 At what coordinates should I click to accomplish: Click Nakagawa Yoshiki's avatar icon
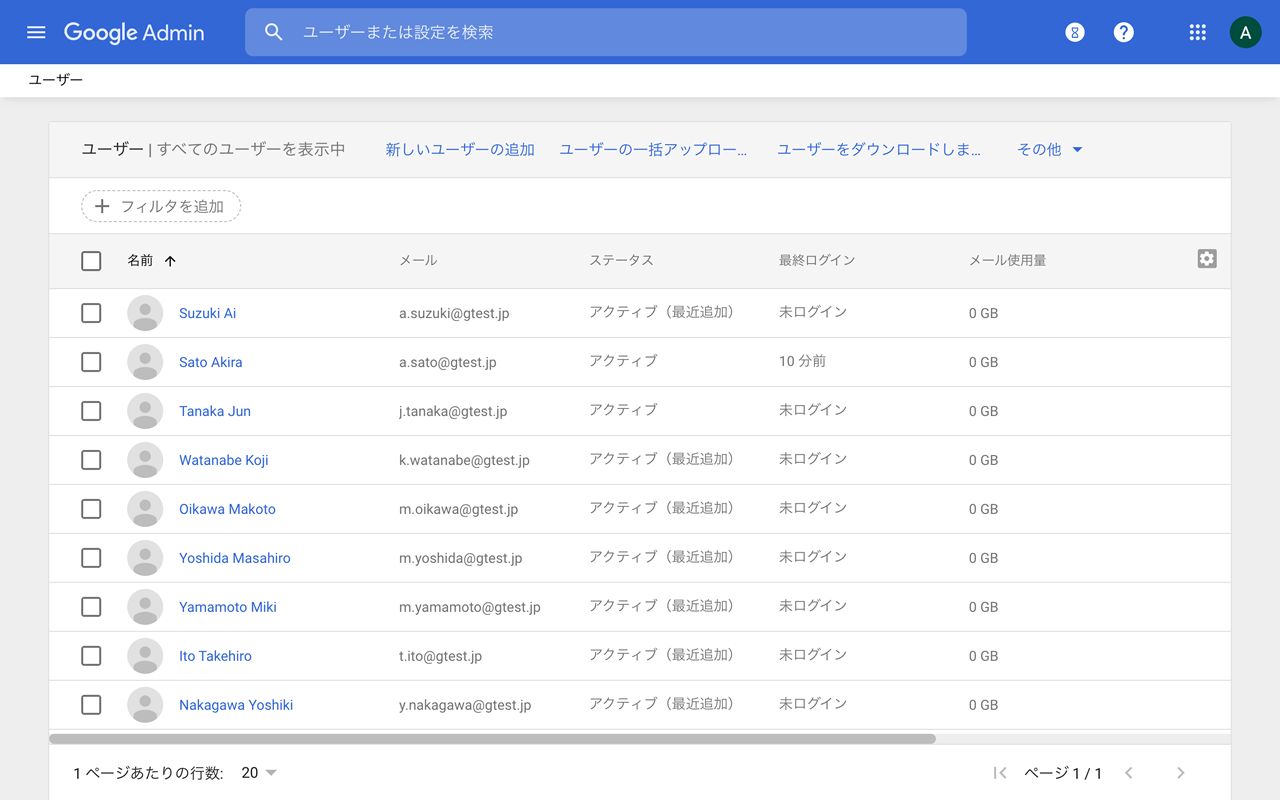tap(145, 705)
